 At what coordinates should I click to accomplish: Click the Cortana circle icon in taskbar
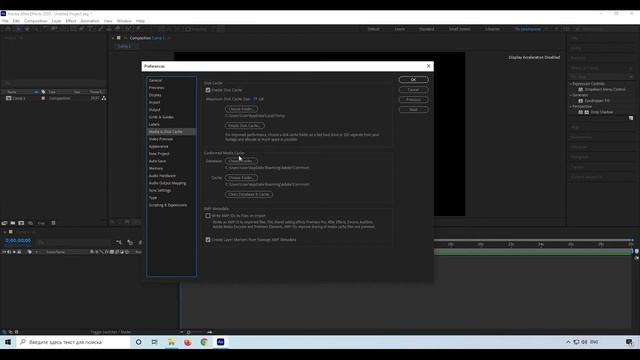click(x=138, y=342)
